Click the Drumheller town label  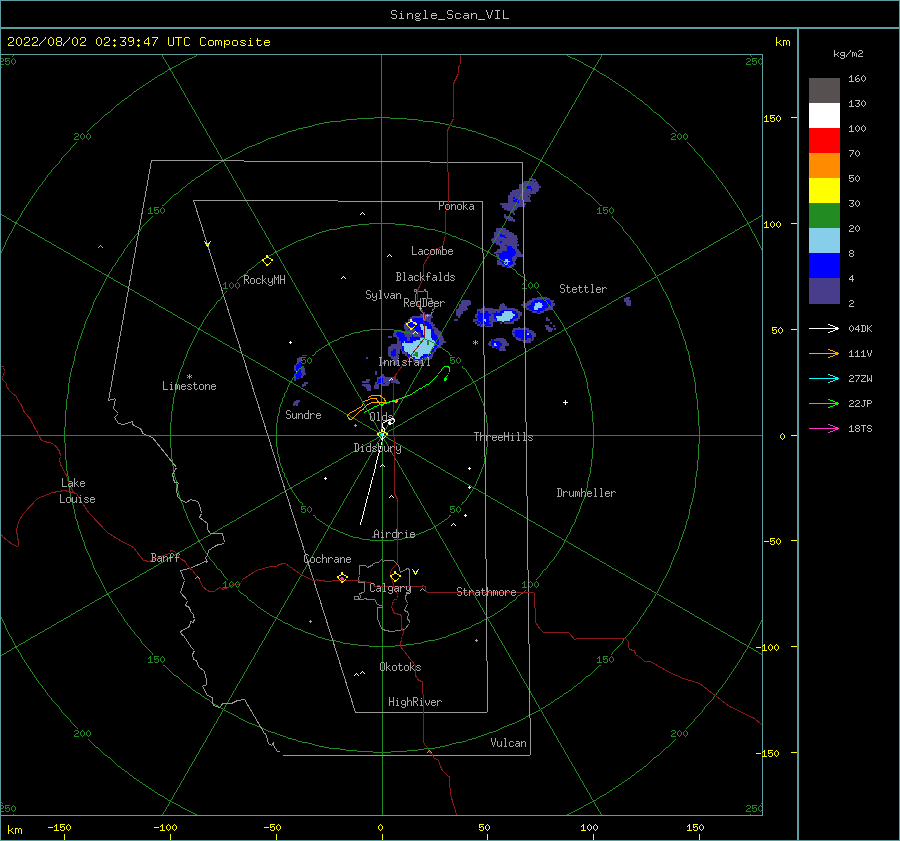click(x=586, y=493)
